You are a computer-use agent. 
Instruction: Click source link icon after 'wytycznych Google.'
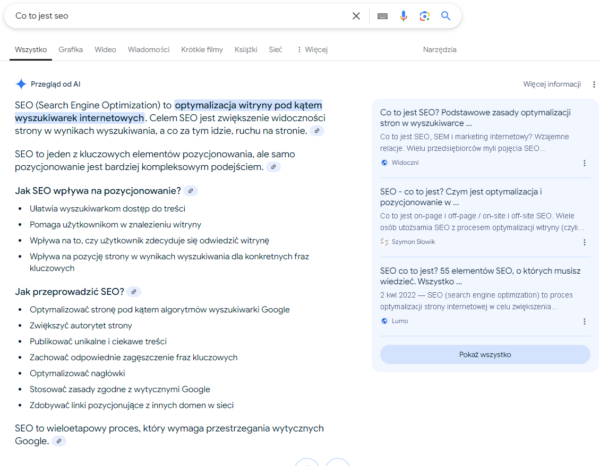(59, 441)
